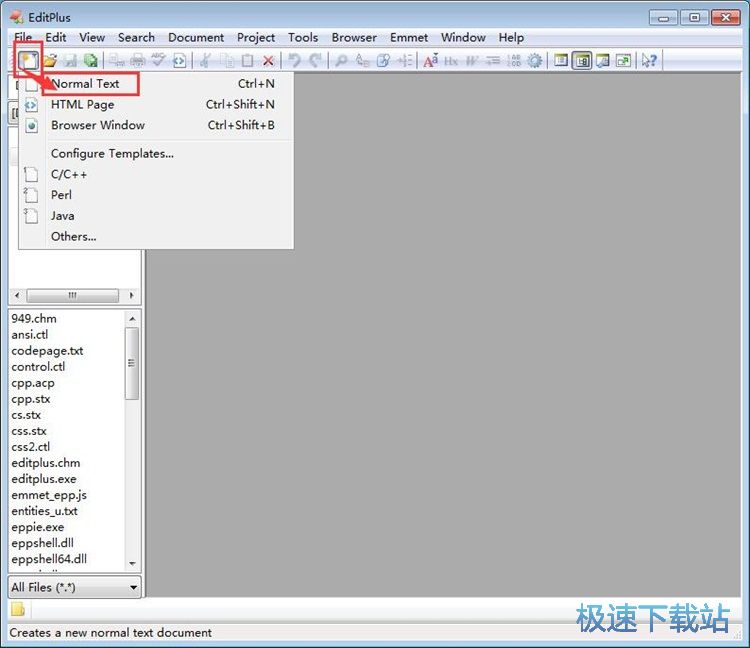Screen dimensions: 750x648
Task: Click the Find magnifier icon
Action: coord(341,61)
